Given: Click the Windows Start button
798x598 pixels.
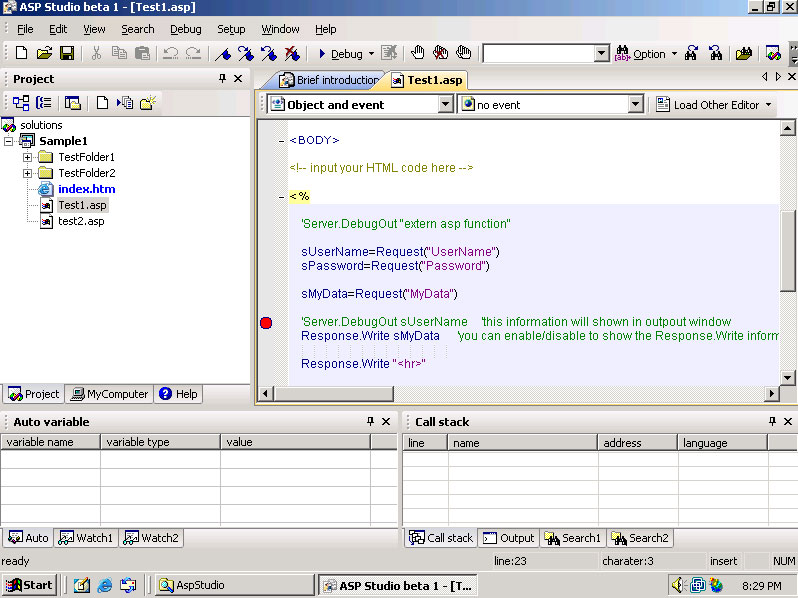Looking at the screenshot, I should click(29, 585).
